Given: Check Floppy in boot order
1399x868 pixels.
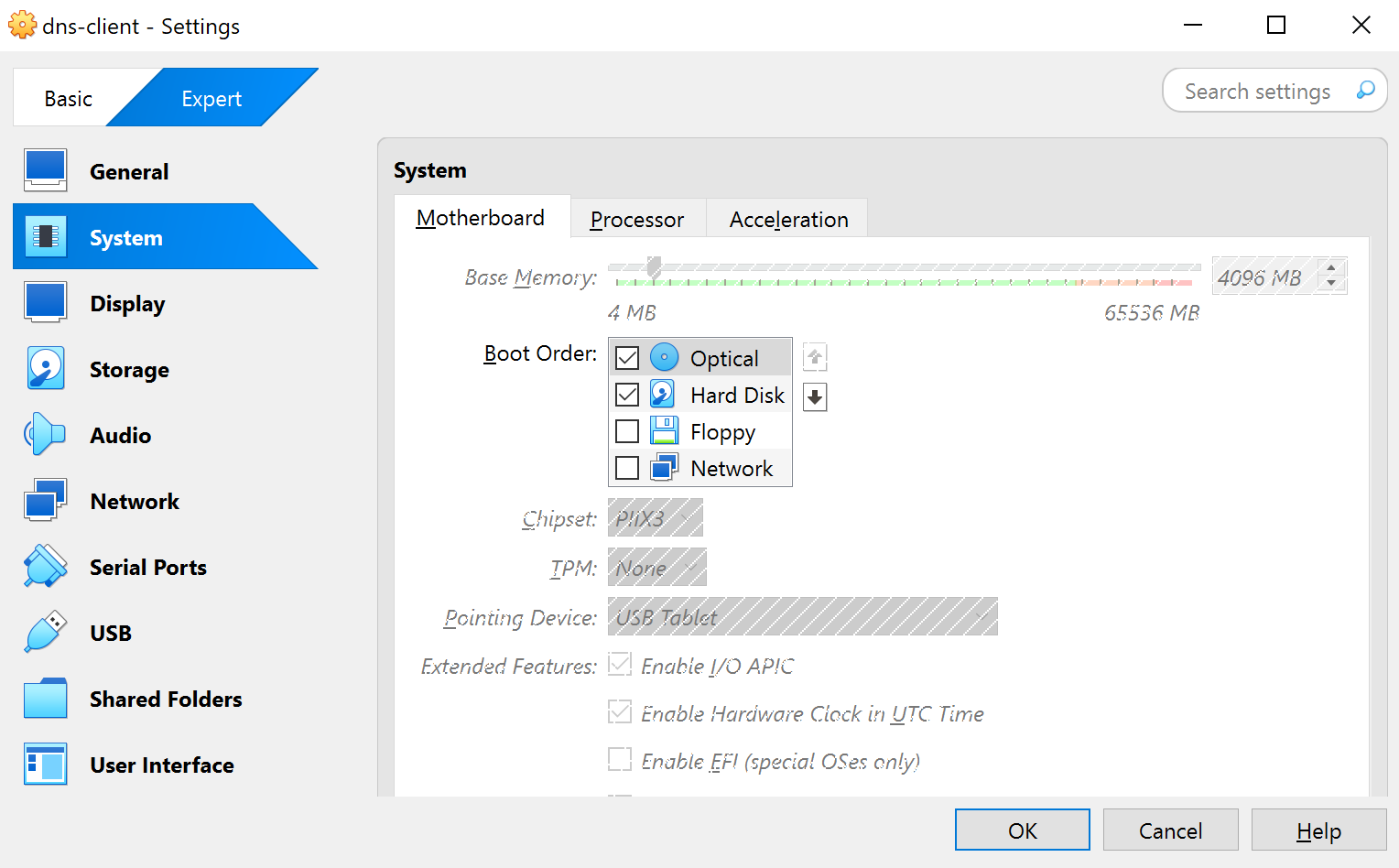Looking at the screenshot, I should (627, 431).
